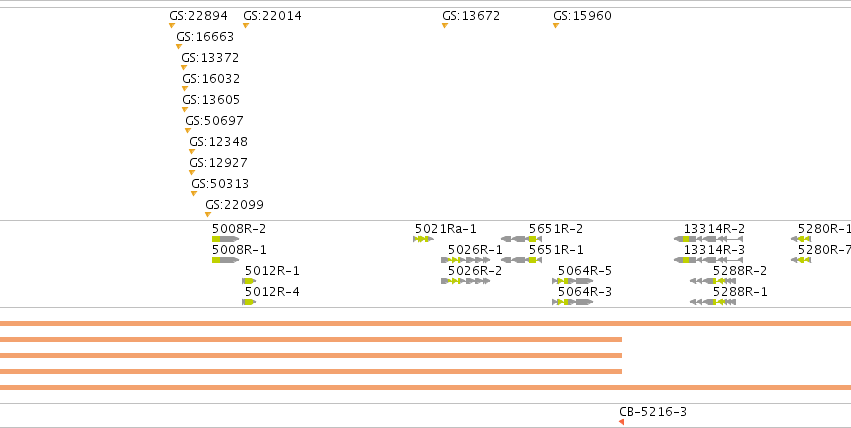Select the bottommost orange horizontal bar
Screen dimensions: 851x428
pos(426,387)
